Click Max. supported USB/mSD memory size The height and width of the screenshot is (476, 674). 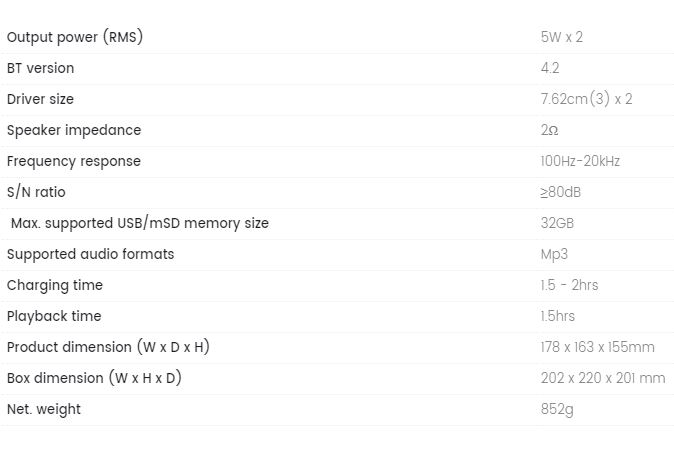[x=140, y=223]
